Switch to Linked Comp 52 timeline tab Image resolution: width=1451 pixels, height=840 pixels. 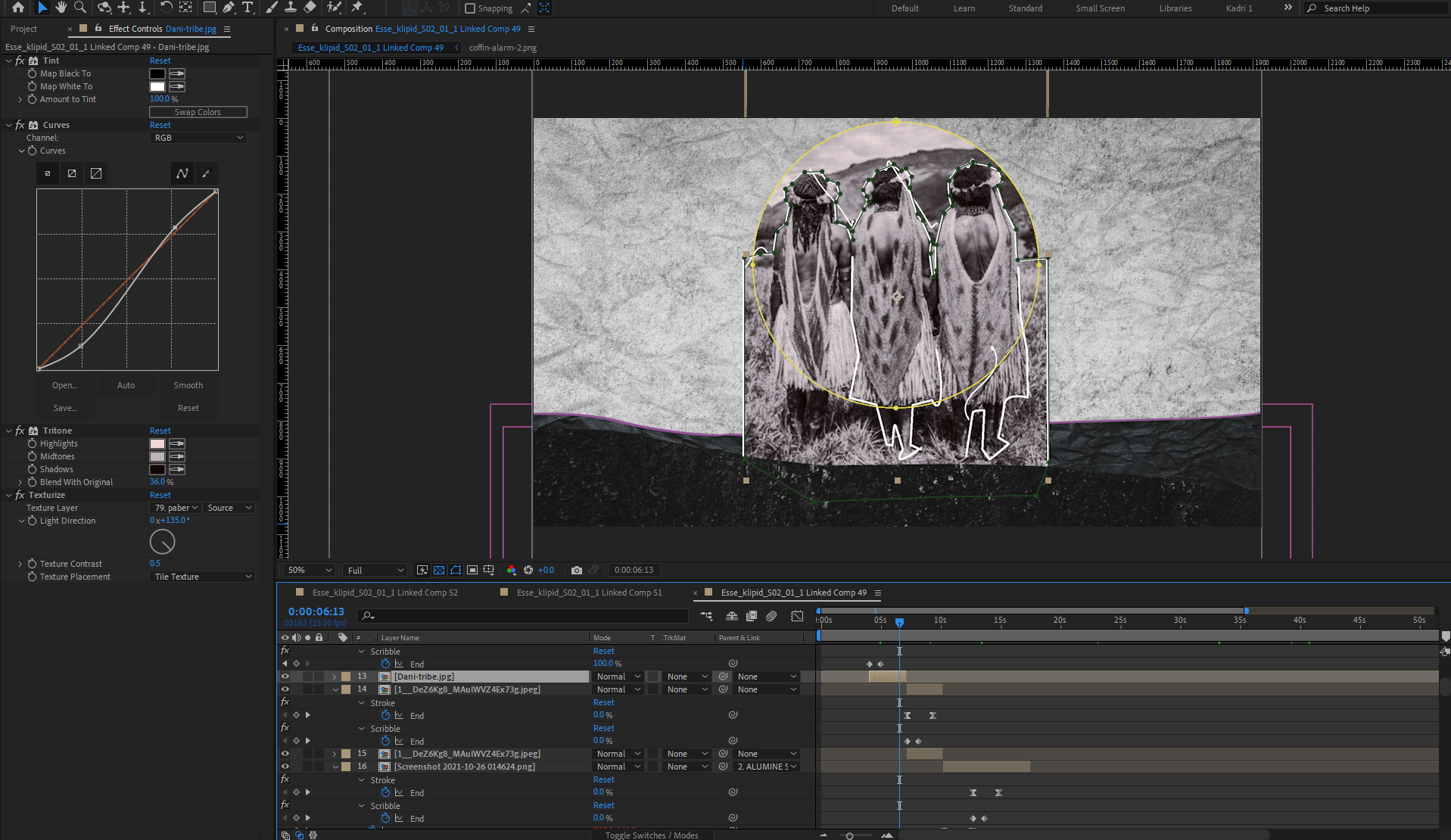click(x=385, y=593)
